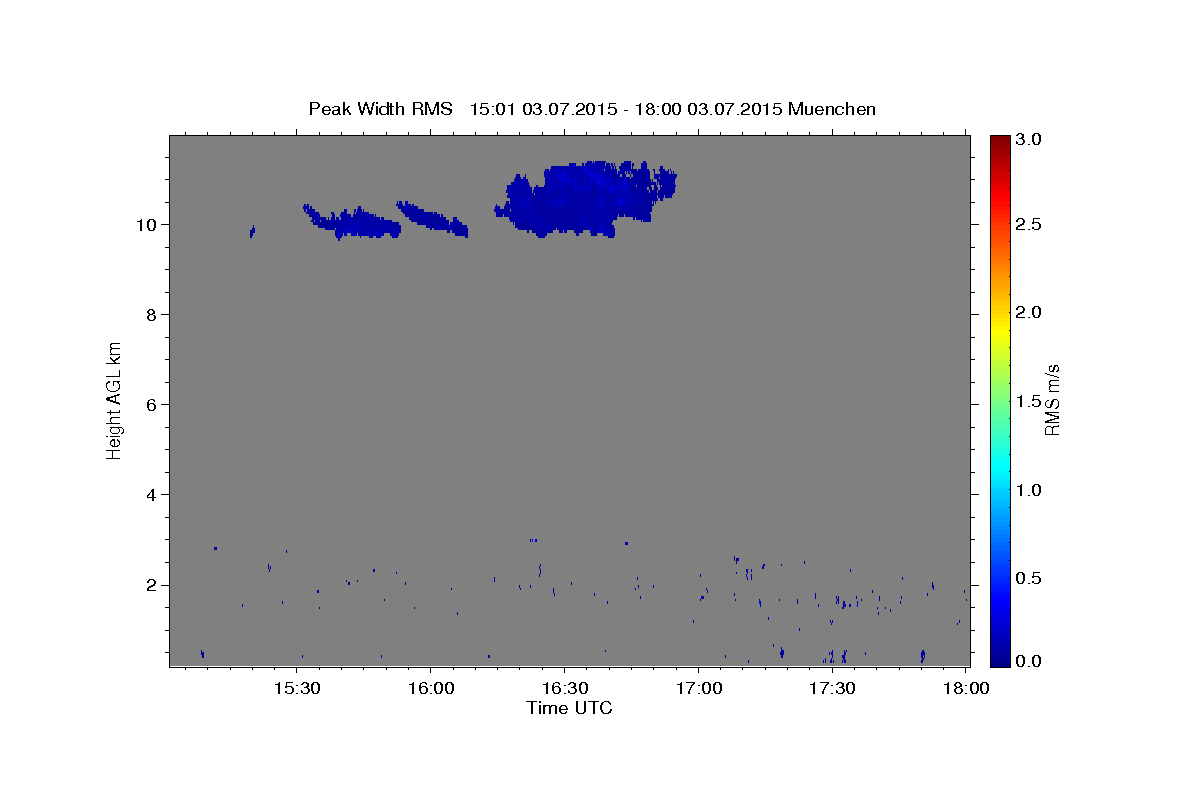Screen dimensions: 1200x800
Task: Click 'Muenchen' in the plot title
Action: coord(832,109)
